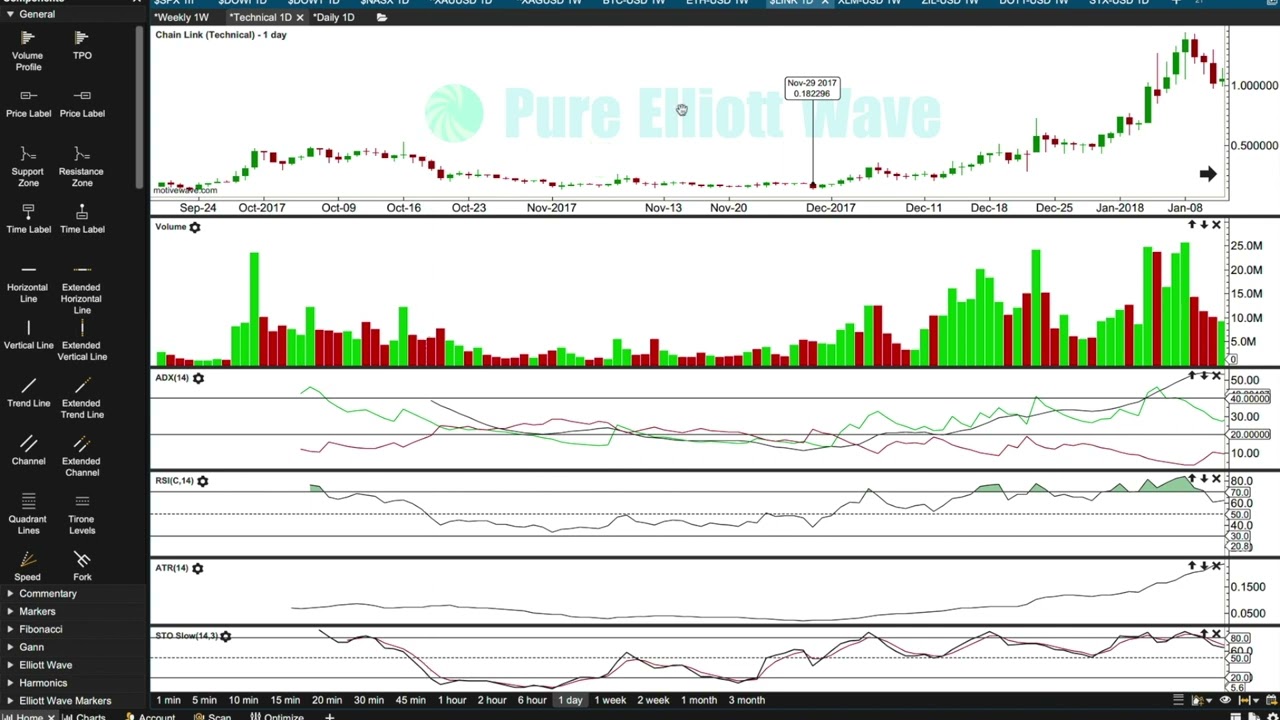
Task: Pick the Channel drawing tool
Action: click(x=28, y=451)
